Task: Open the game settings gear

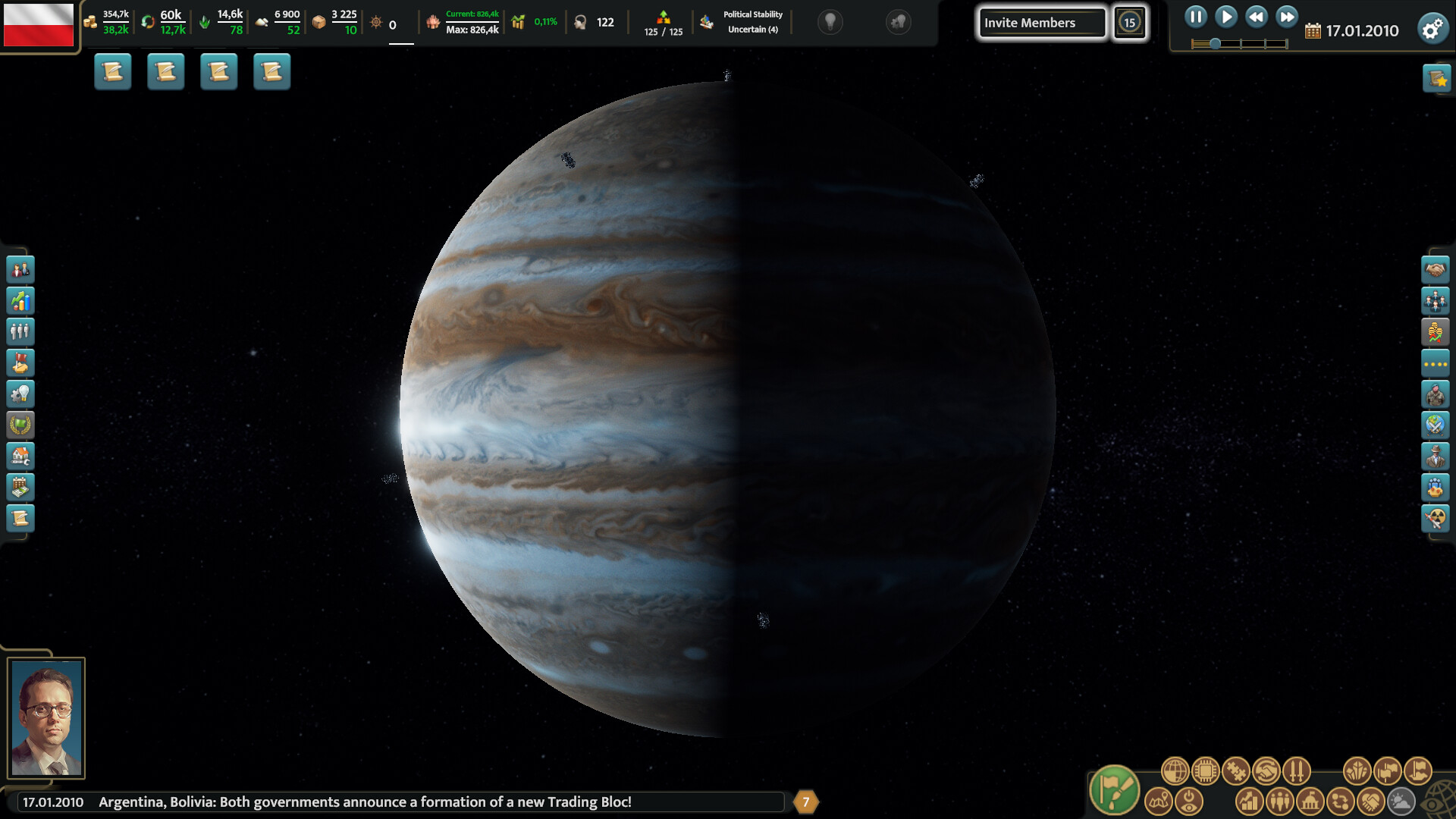Action: point(1433,29)
